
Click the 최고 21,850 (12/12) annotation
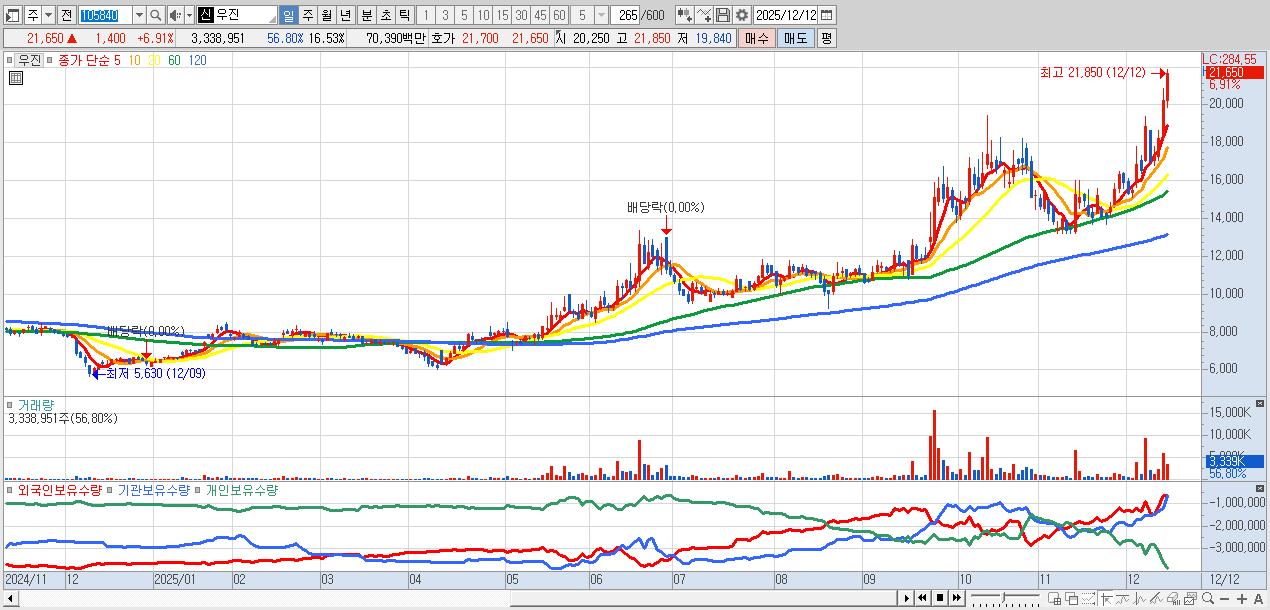(x=1093, y=73)
